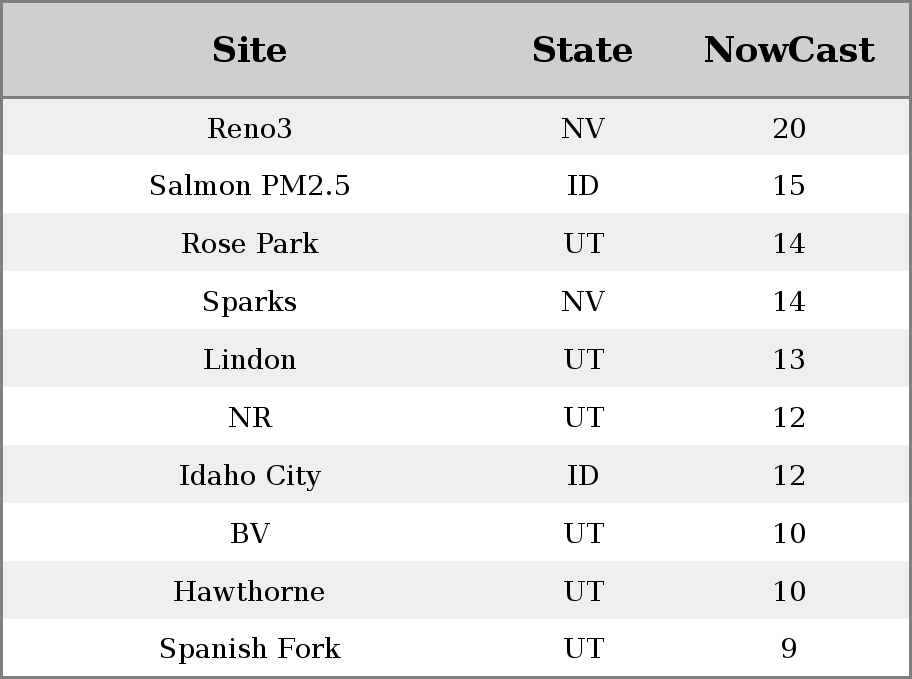Image resolution: width=912 pixels, height=679 pixels.
Task: Click the State column header
Action: pyautogui.click(x=582, y=50)
